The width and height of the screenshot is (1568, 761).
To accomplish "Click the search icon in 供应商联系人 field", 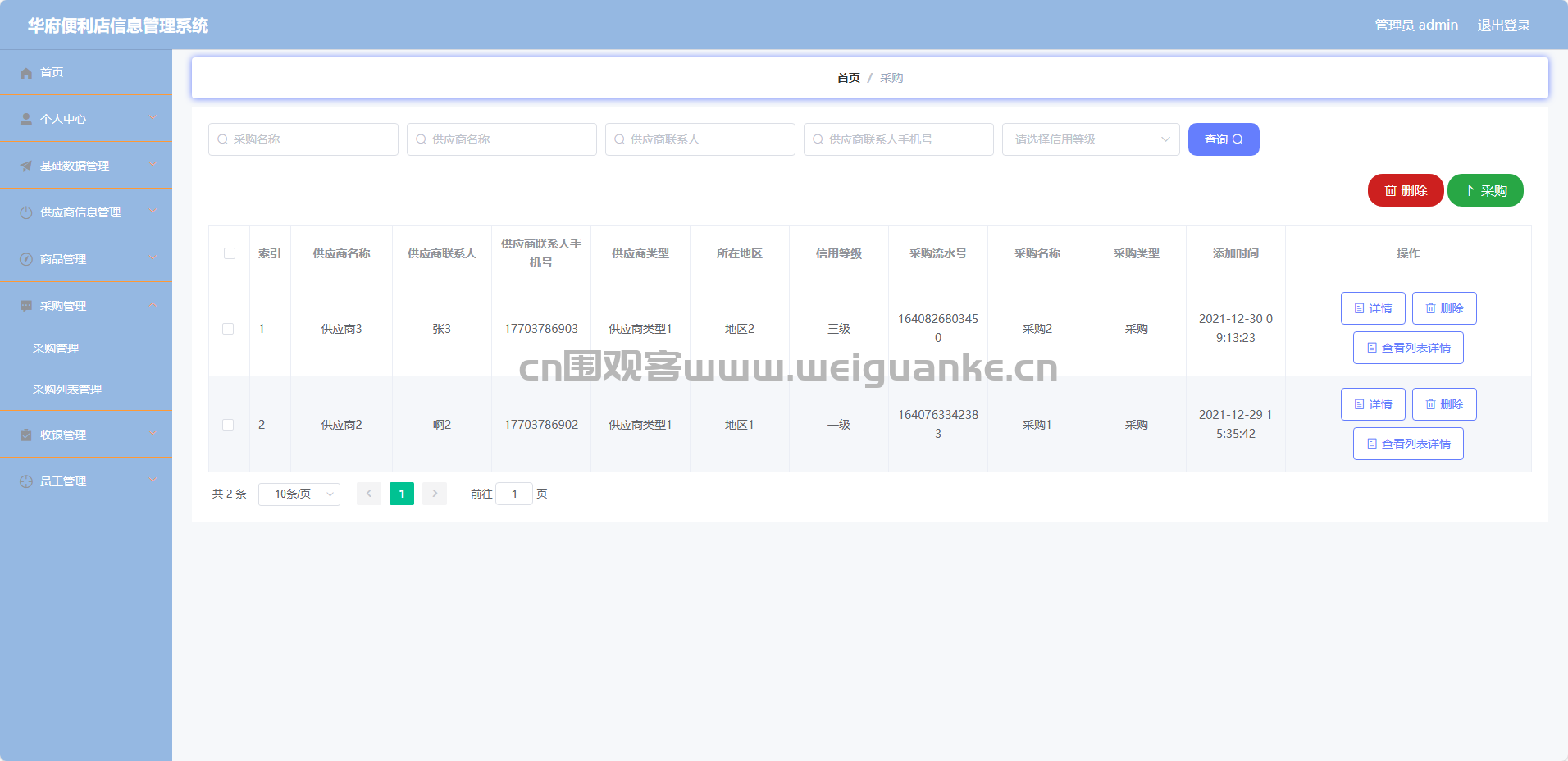I will coord(619,139).
